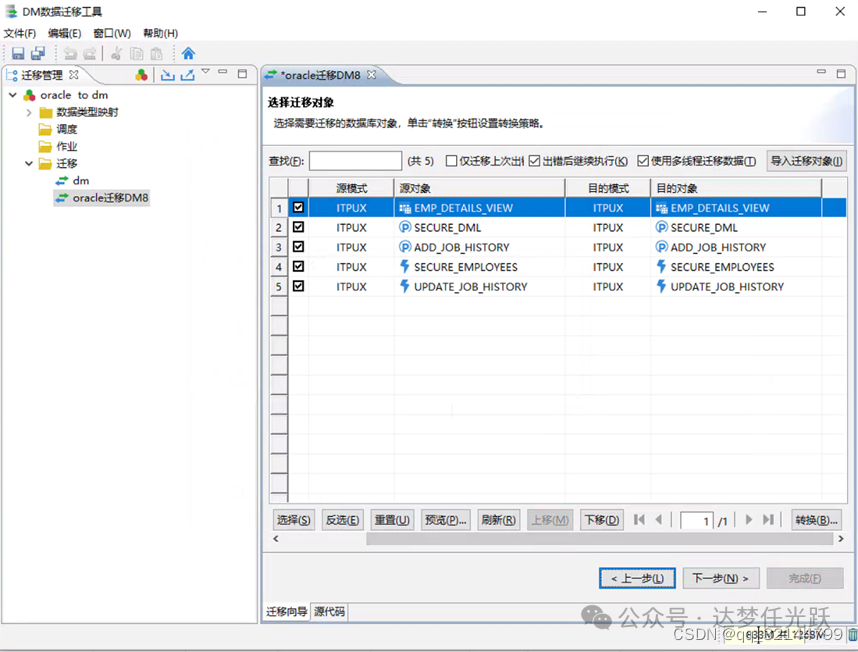The width and height of the screenshot is (858, 652).
Task: Collapse the 迁移 folder
Action: click(x=29, y=163)
